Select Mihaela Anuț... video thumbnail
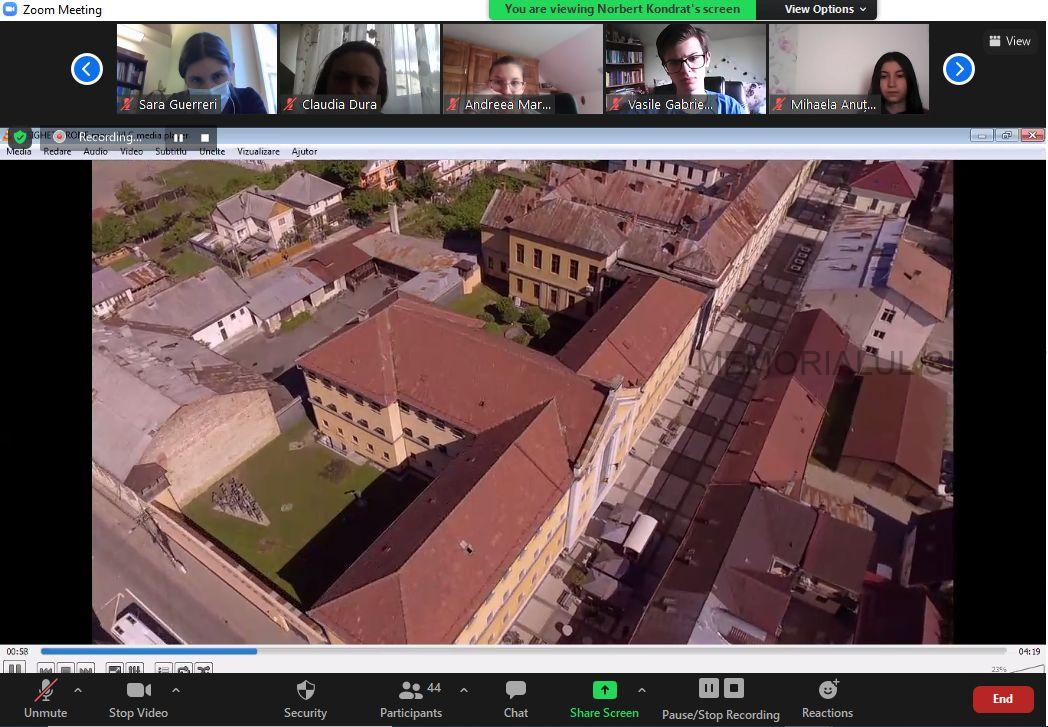Viewport: 1048px width, 727px height. pyautogui.click(x=849, y=69)
